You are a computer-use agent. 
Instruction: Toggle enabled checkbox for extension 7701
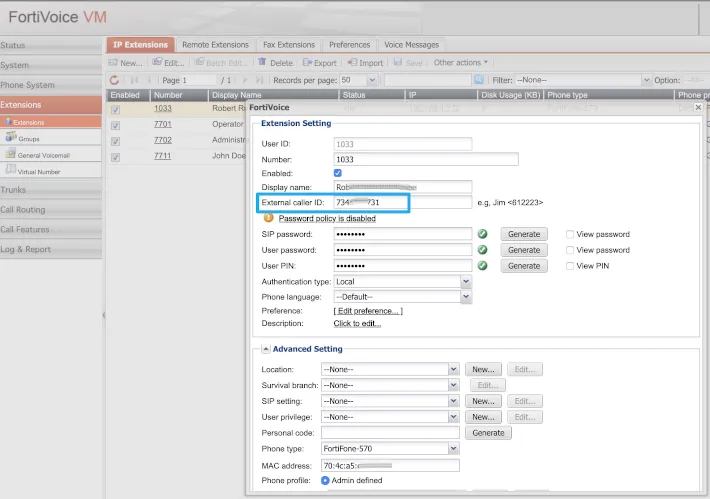[x=115, y=125]
